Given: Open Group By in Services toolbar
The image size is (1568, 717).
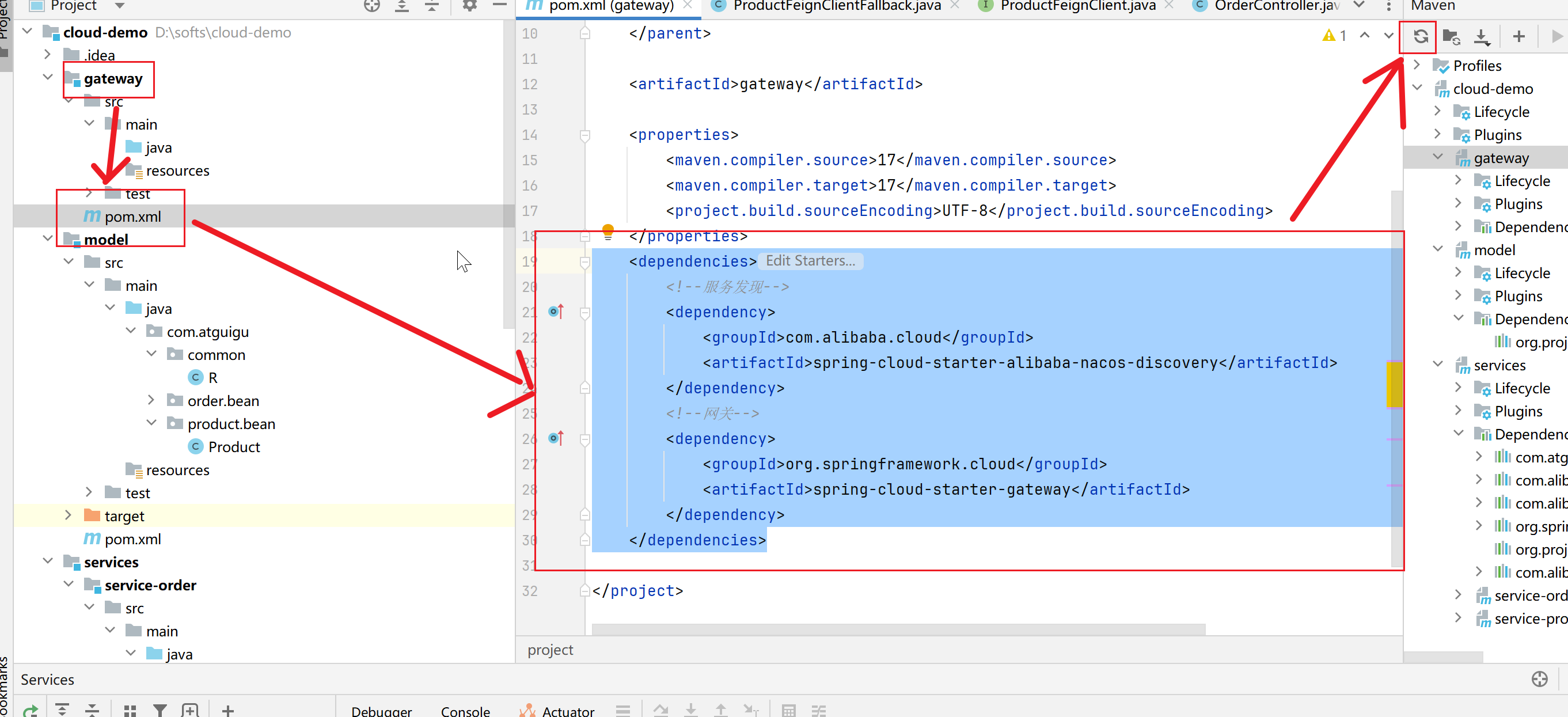Looking at the screenshot, I should [x=130, y=710].
